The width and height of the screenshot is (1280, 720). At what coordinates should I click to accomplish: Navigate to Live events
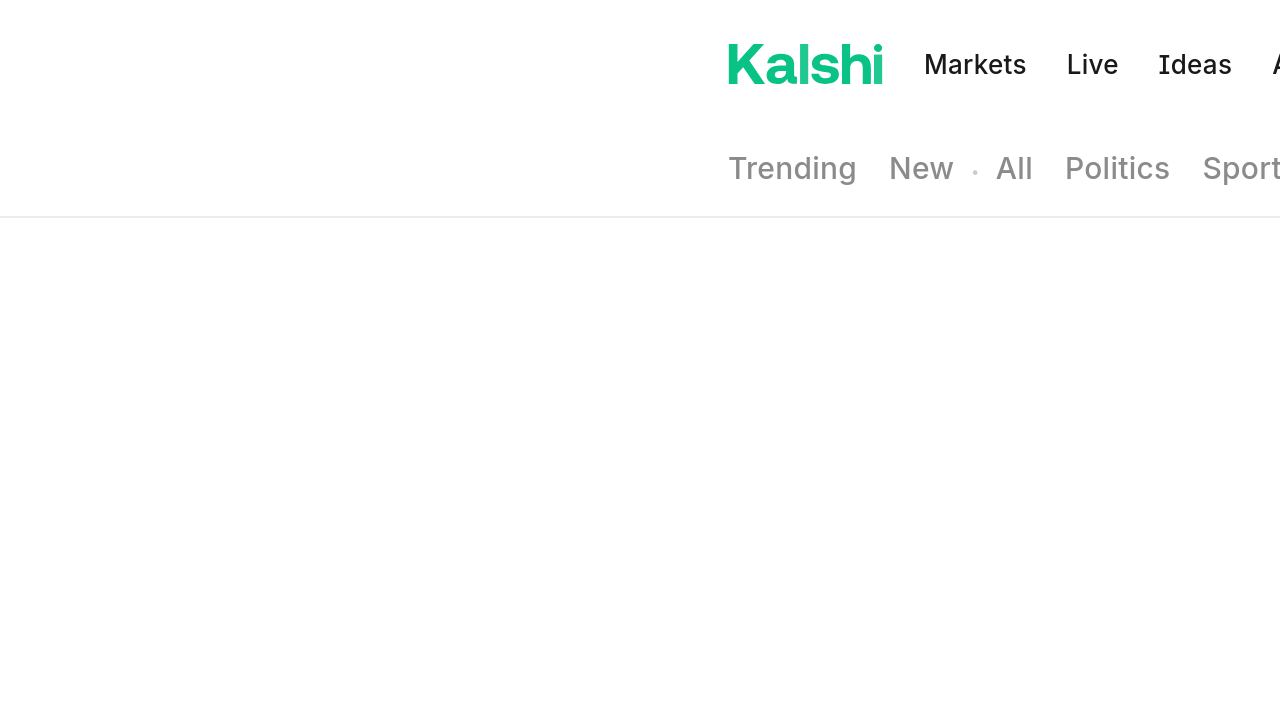(x=1092, y=64)
